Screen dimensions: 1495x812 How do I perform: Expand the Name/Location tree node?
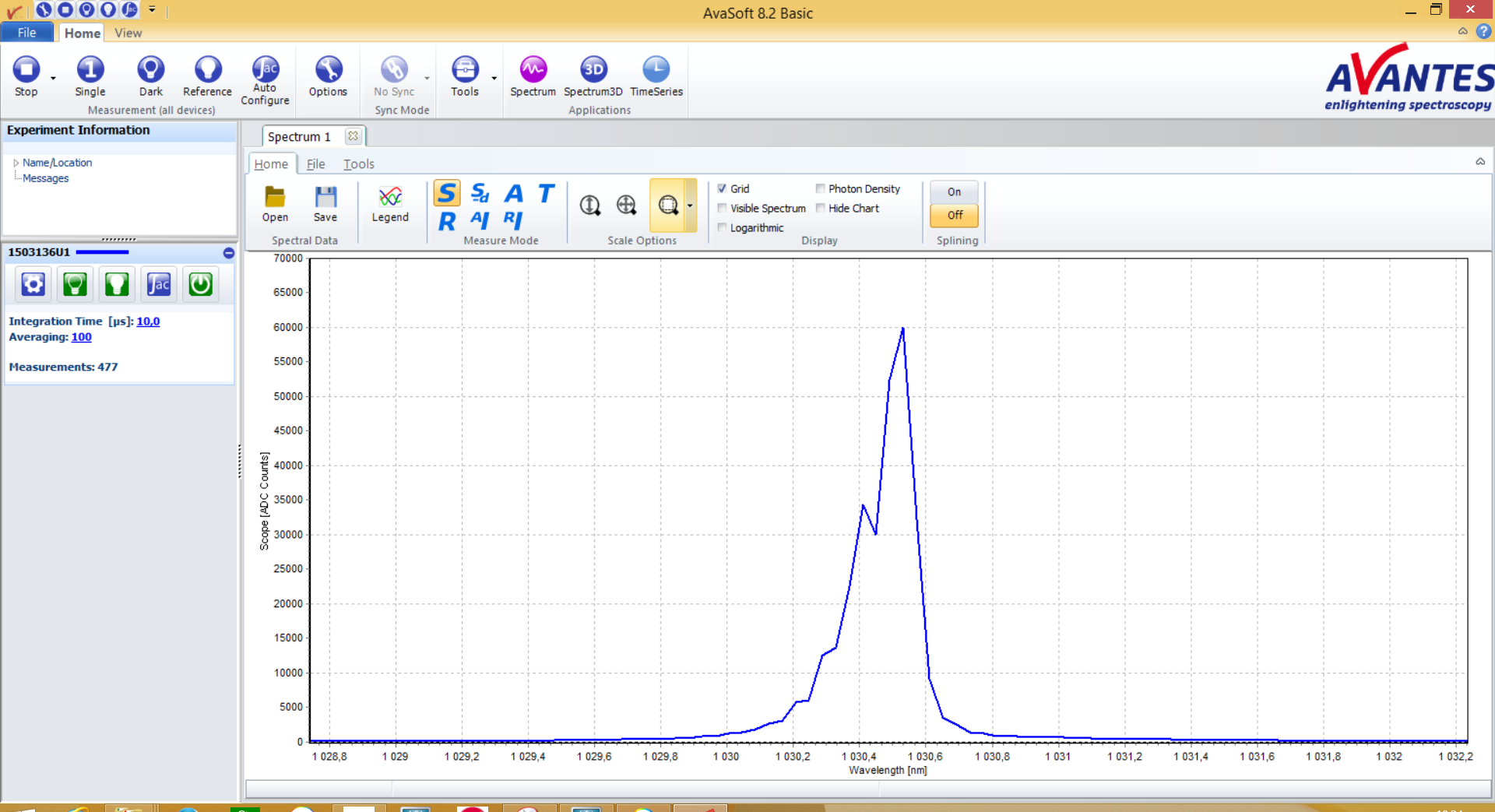(x=16, y=163)
